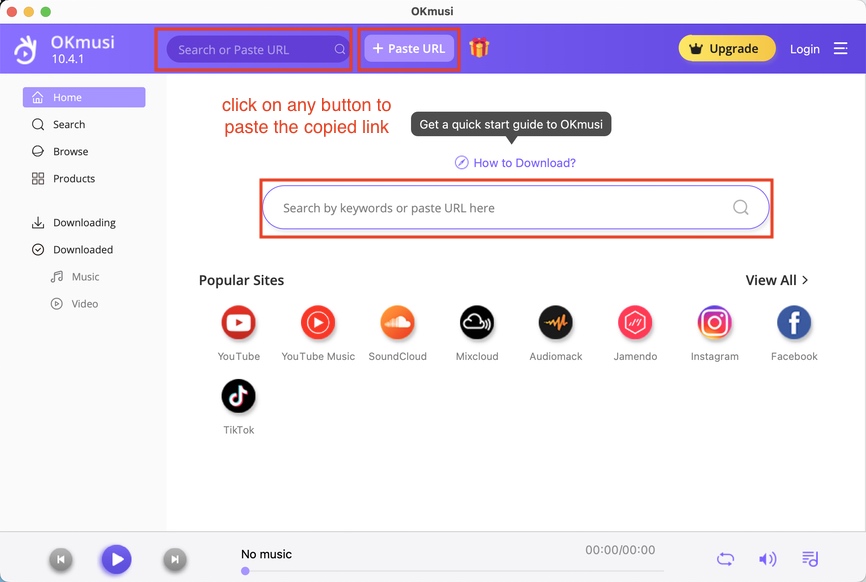Open the hamburger menu next to Login
866x582 pixels.
(x=843, y=48)
